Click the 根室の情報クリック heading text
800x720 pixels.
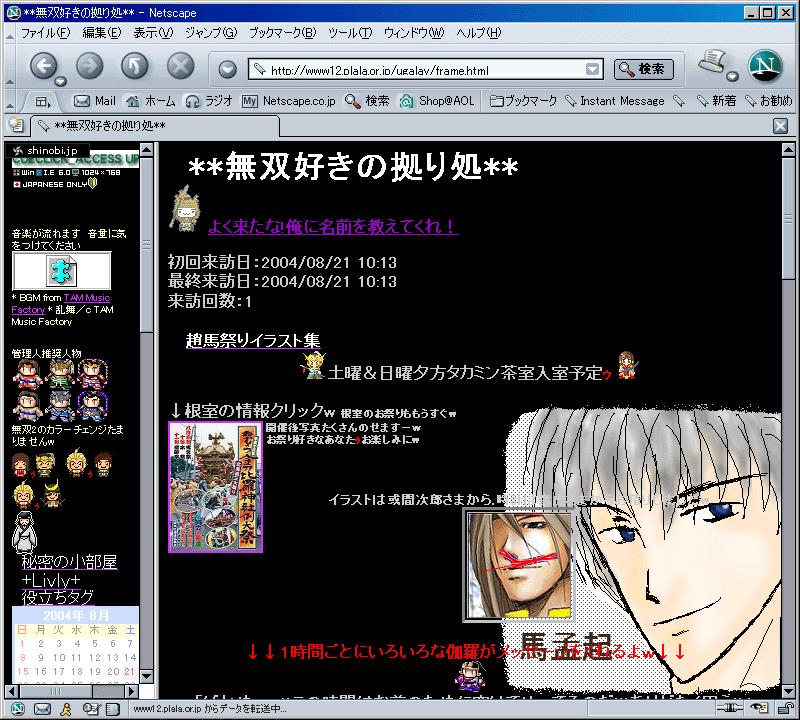pyautogui.click(x=253, y=410)
